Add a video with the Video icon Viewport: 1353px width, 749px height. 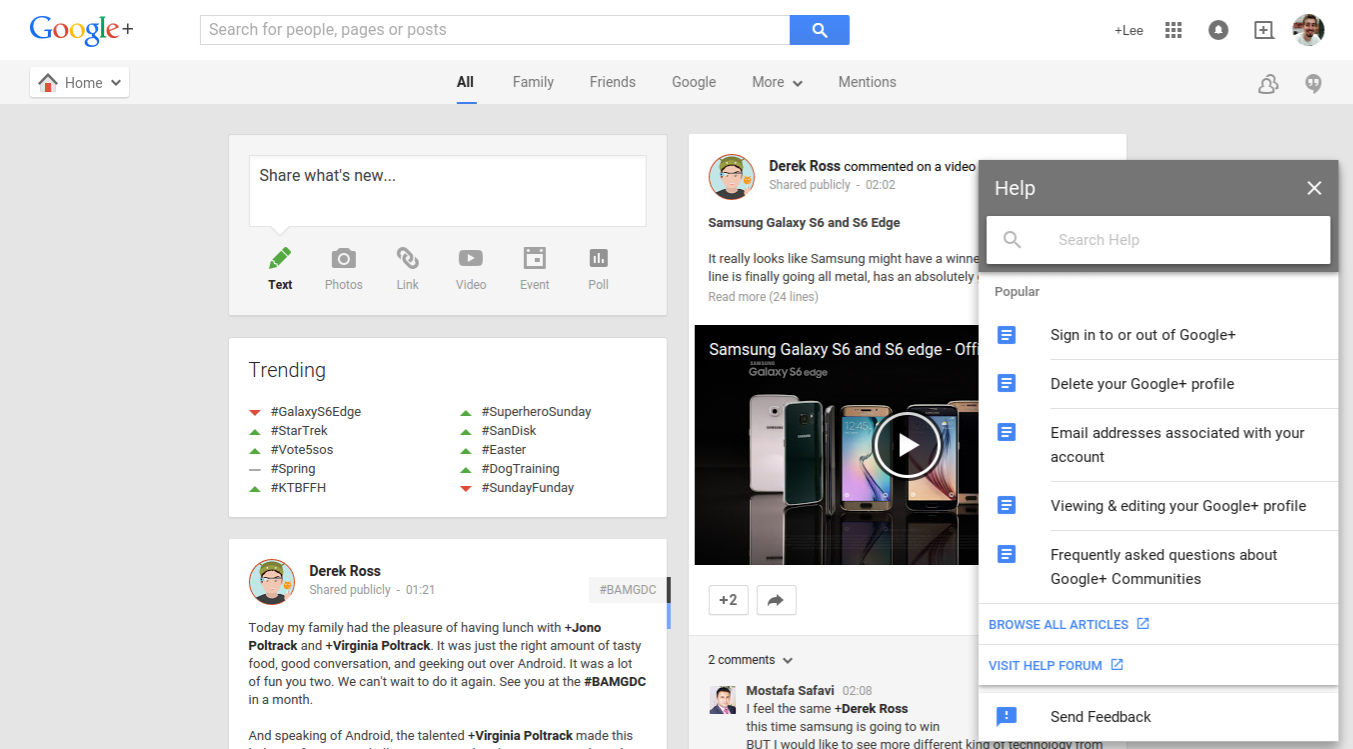tap(470, 258)
